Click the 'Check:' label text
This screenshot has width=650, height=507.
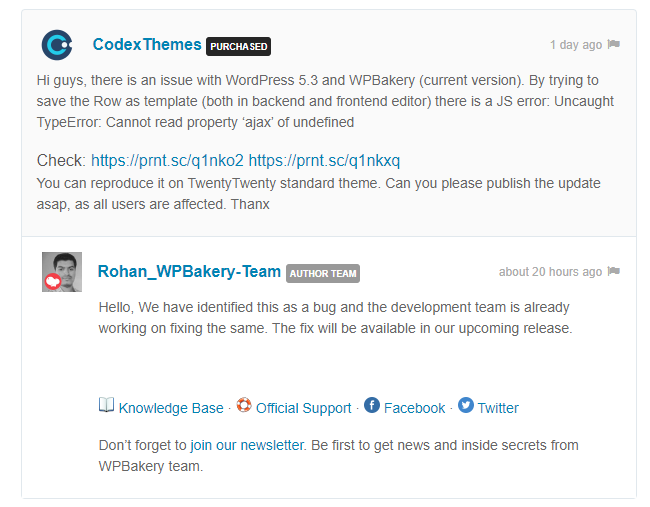point(61,160)
